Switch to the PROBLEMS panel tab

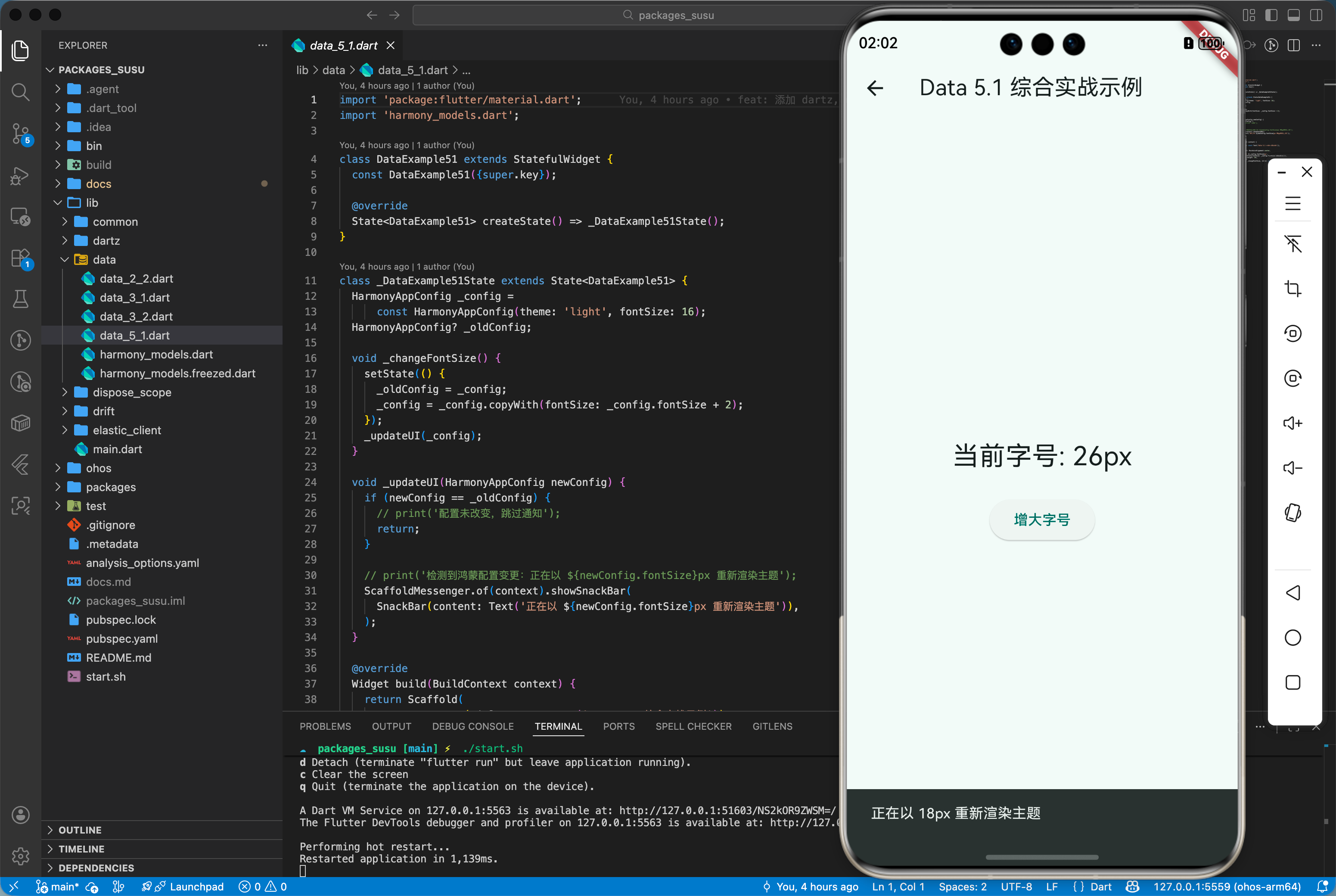pos(325,726)
